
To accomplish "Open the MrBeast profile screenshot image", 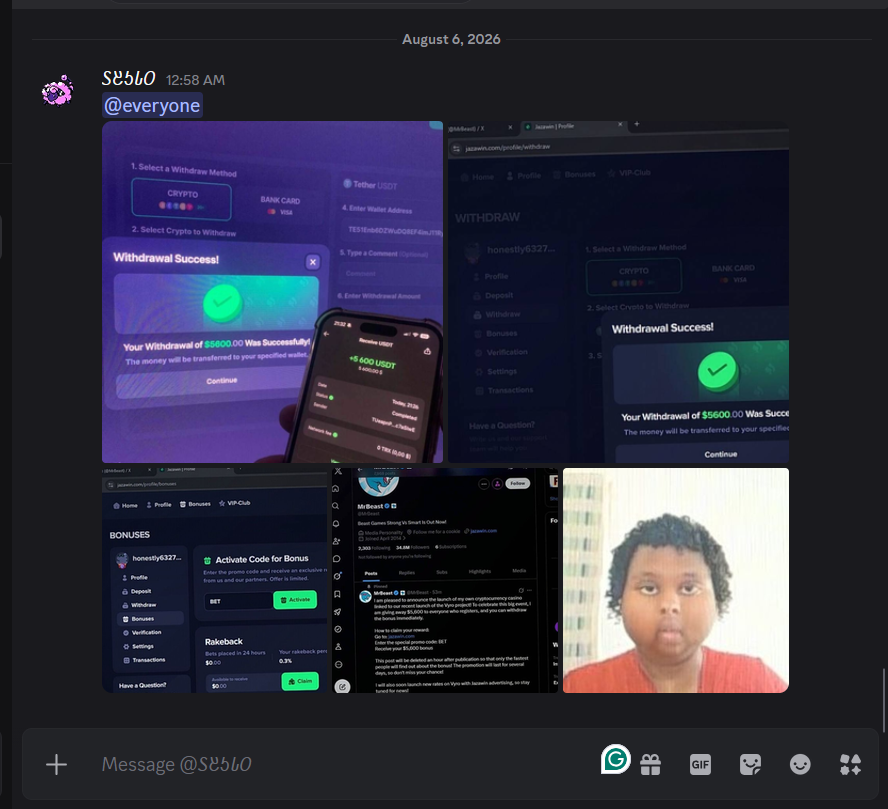I will (445, 580).
